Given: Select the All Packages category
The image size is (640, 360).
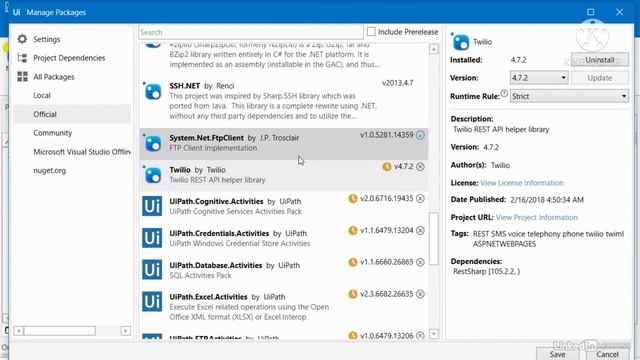Looking at the screenshot, I should point(53,77).
